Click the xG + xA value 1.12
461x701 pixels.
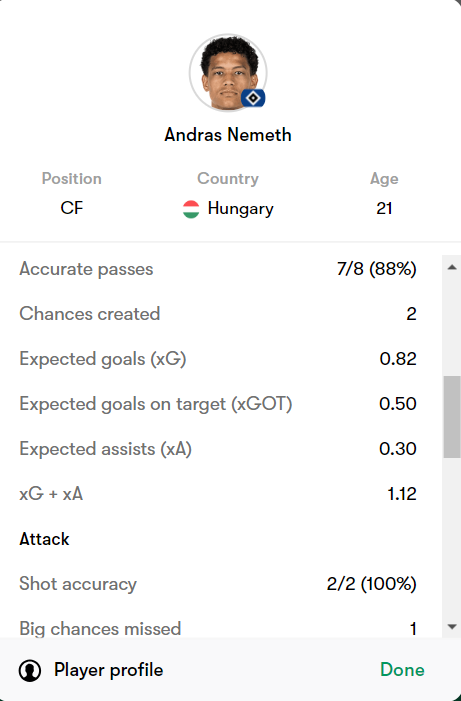point(402,494)
